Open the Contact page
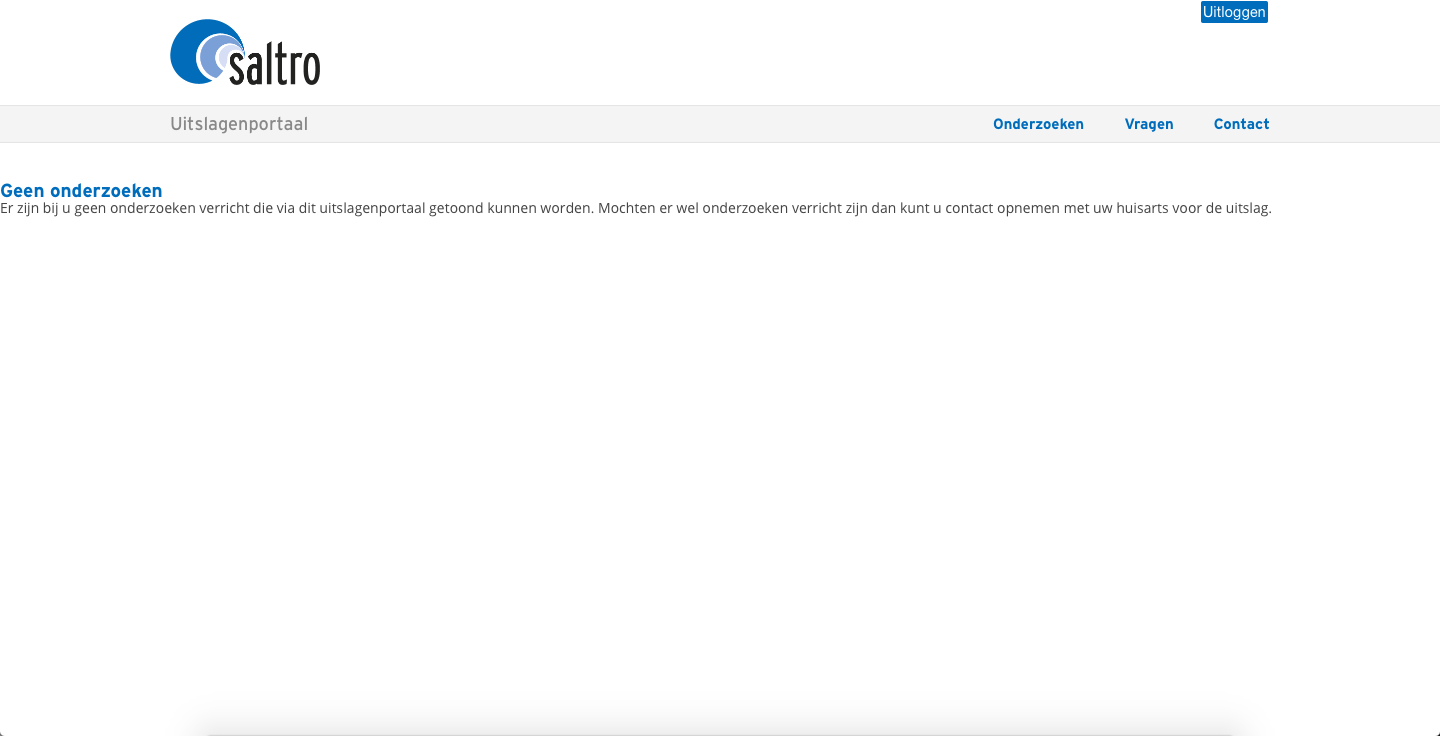The image size is (1440, 736). pos(1241,124)
